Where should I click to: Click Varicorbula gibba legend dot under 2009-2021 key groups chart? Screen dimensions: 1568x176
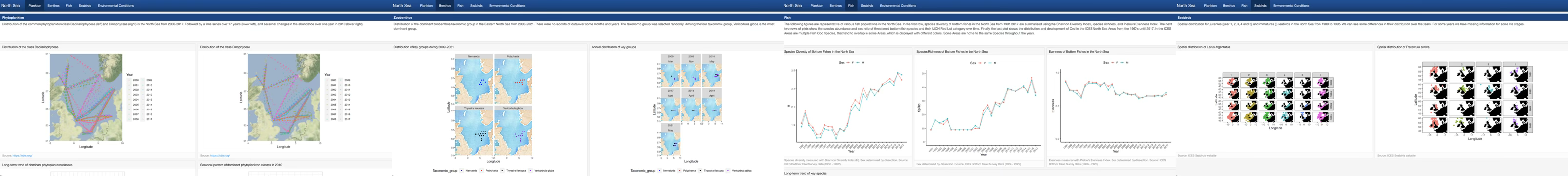click(x=530, y=171)
